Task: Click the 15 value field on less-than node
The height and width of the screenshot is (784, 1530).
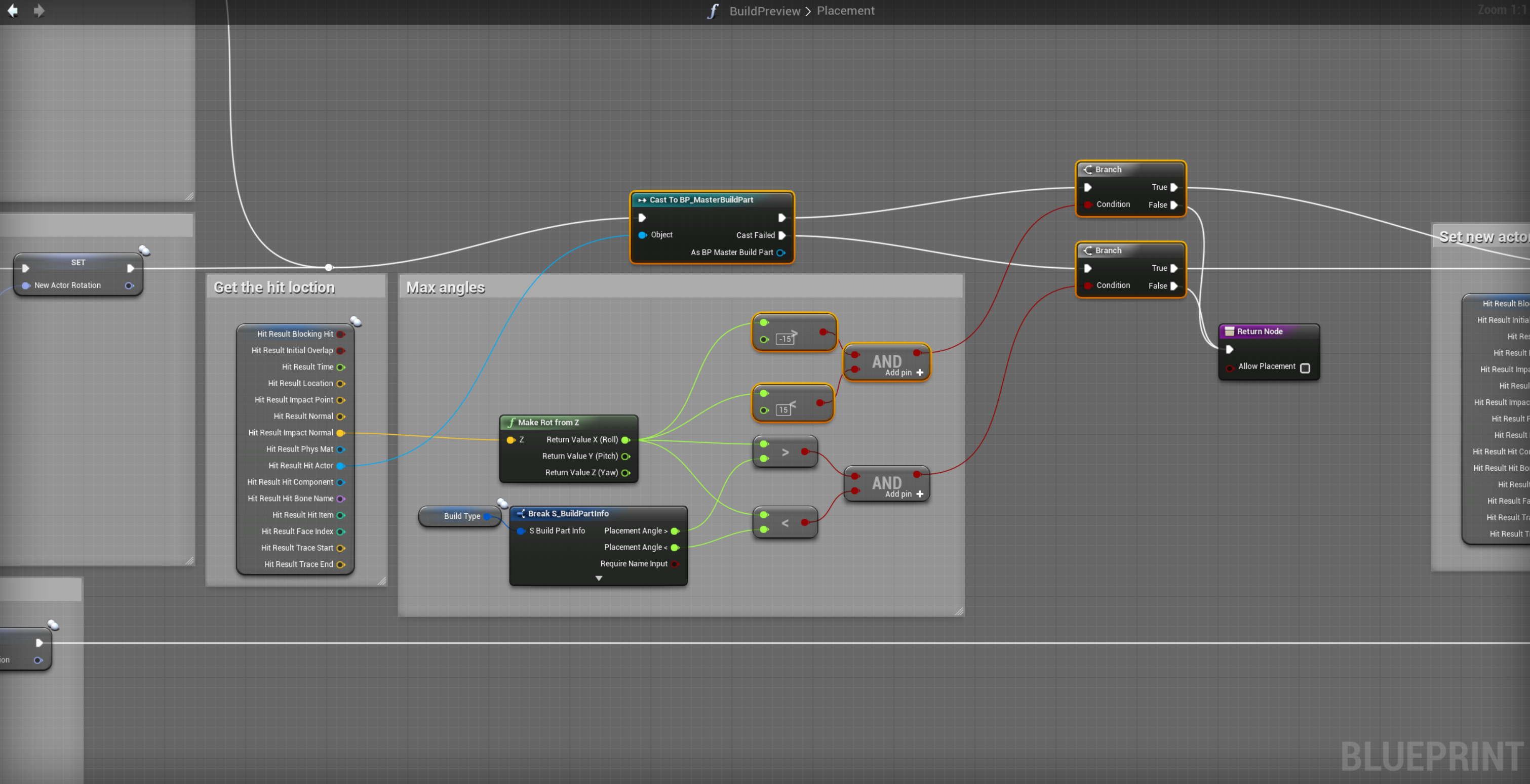Action: pyautogui.click(x=783, y=409)
